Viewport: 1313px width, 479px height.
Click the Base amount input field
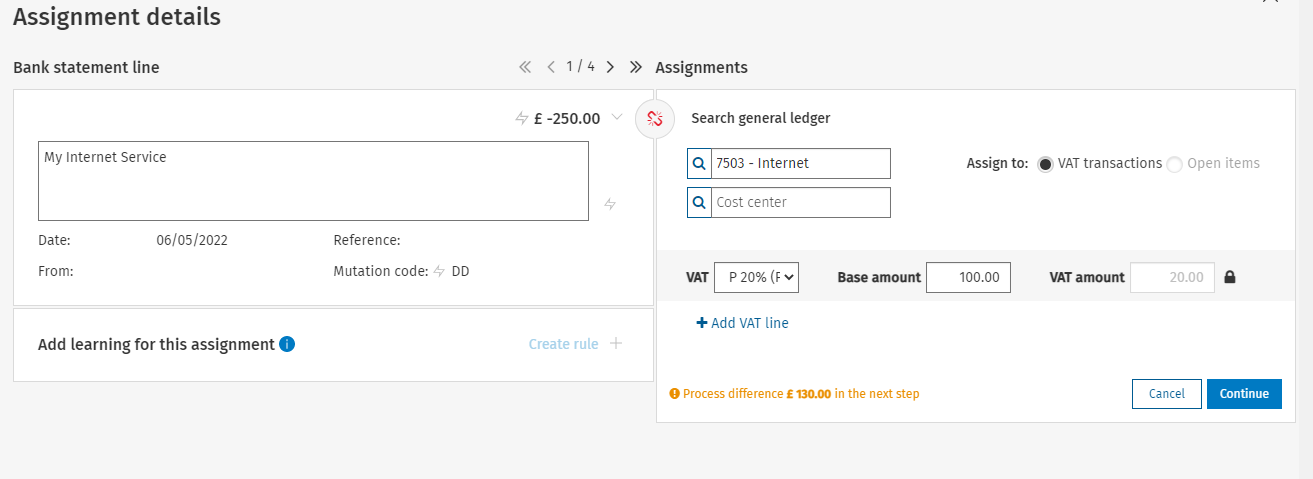[968, 277]
